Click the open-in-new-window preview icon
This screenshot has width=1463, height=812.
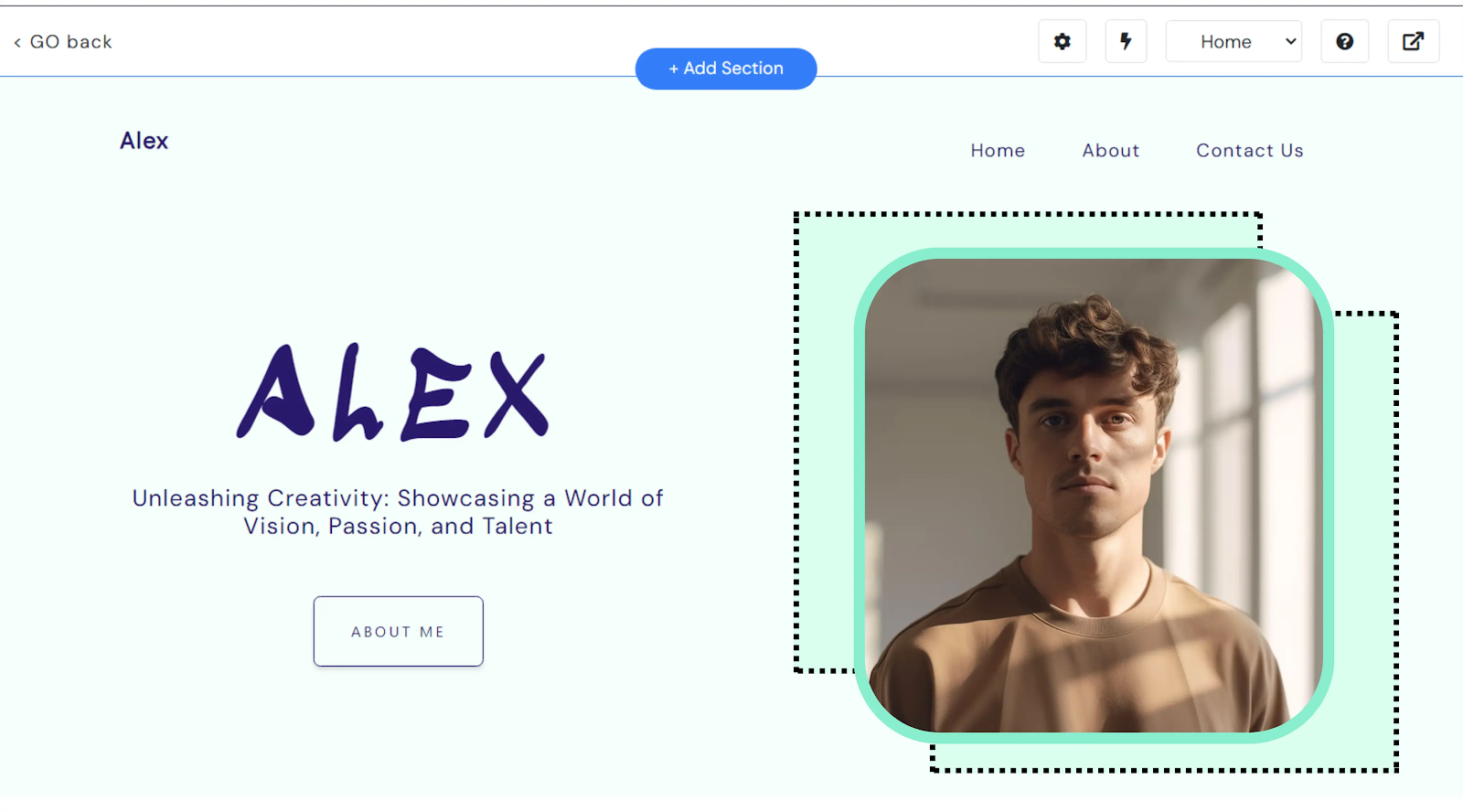1413,41
